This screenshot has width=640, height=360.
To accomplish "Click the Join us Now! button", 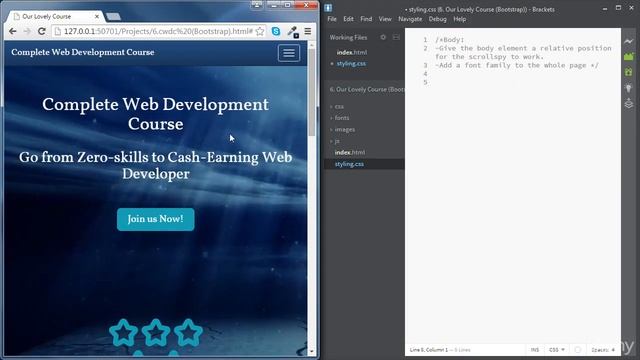I will pos(156,219).
